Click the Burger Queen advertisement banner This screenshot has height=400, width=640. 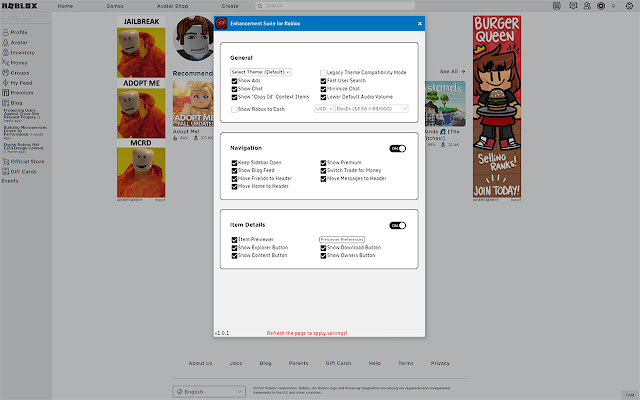(x=497, y=107)
